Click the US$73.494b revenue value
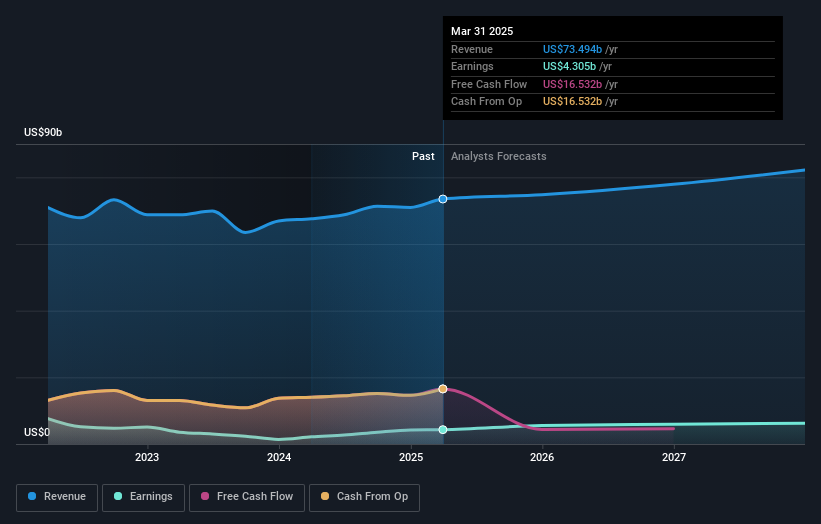The image size is (821, 524). (x=572, y=49)
